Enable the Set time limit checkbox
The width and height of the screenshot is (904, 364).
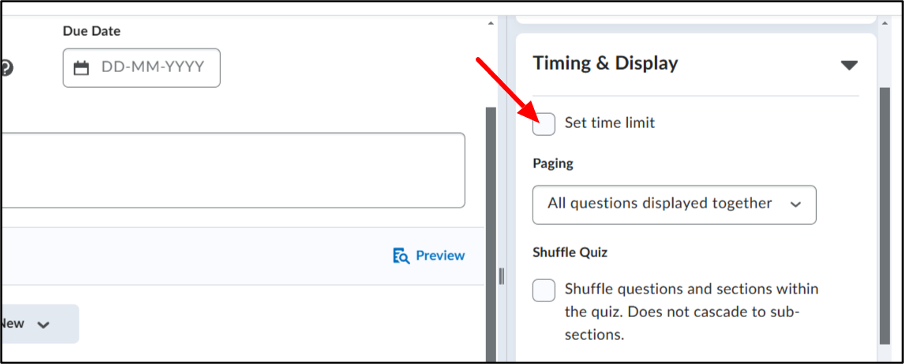pyautogui.click(x=544, y=124)
